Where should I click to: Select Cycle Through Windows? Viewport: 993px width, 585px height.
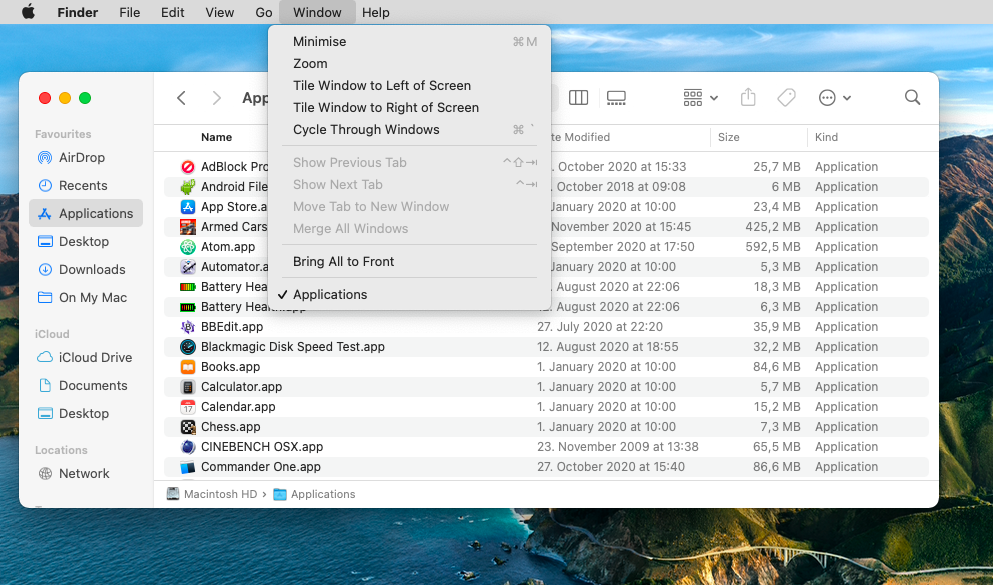pos(409,130)
